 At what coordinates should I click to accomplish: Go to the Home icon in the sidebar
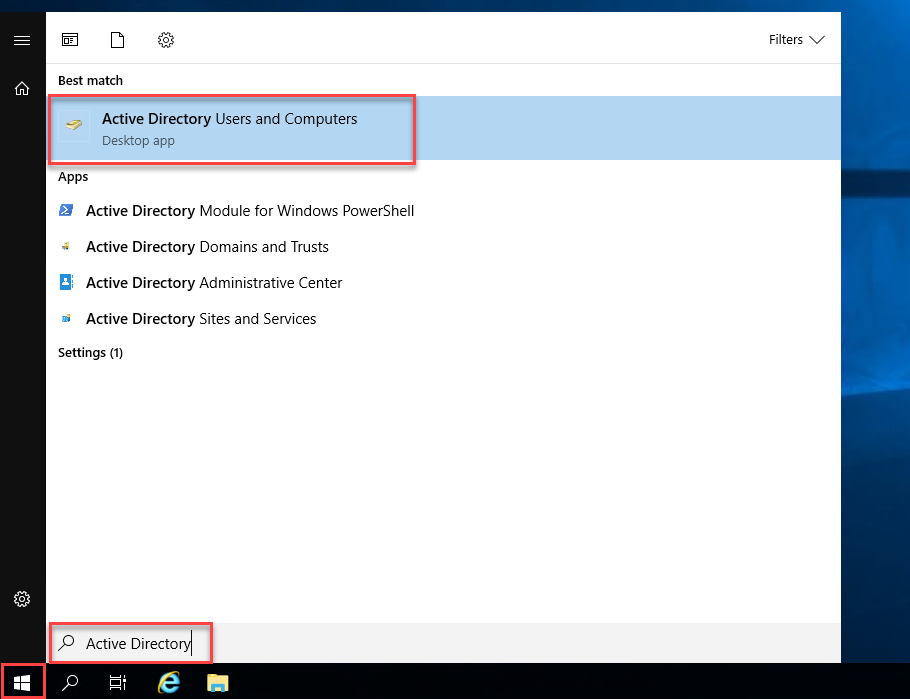(x=22, y=88)
